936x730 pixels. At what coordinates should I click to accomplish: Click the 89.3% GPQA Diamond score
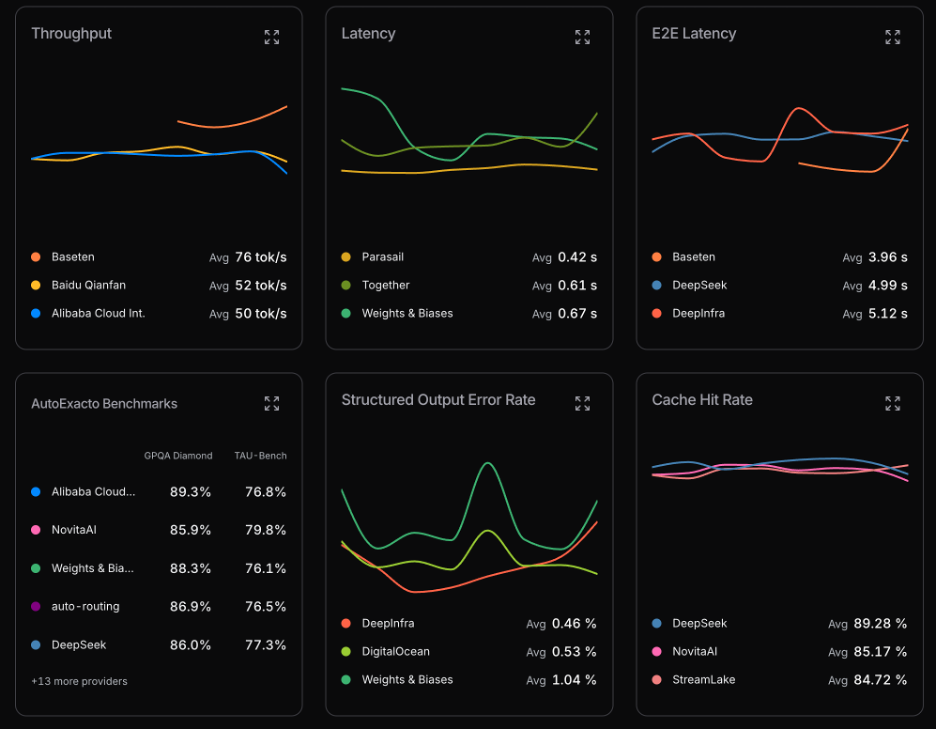pos(190,492)
